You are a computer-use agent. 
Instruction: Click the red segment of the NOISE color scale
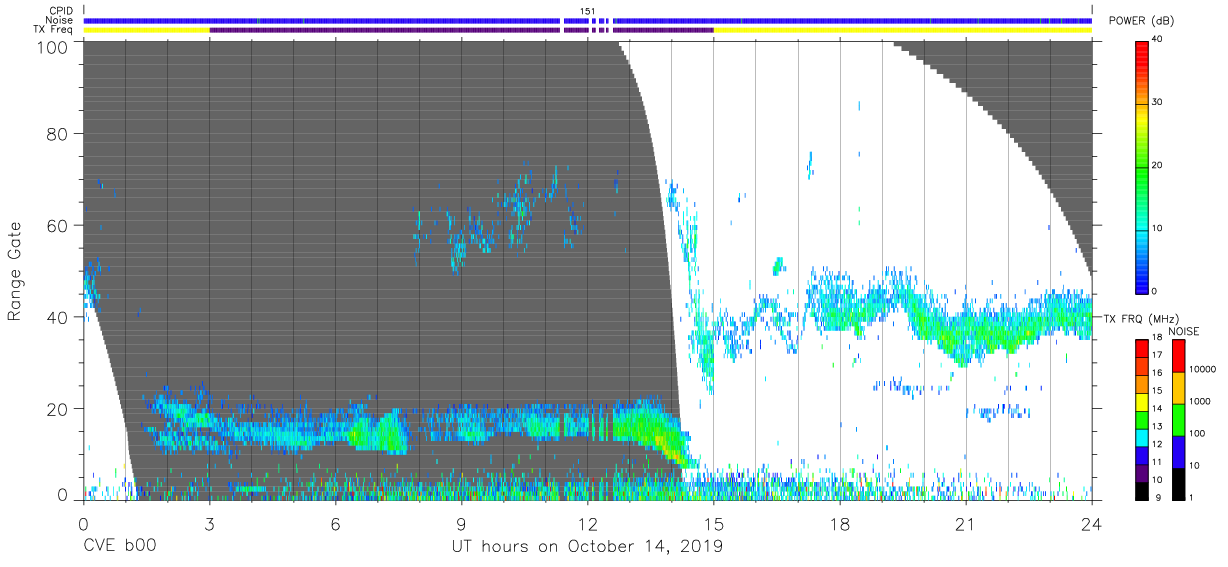[x=1178, y=355]
